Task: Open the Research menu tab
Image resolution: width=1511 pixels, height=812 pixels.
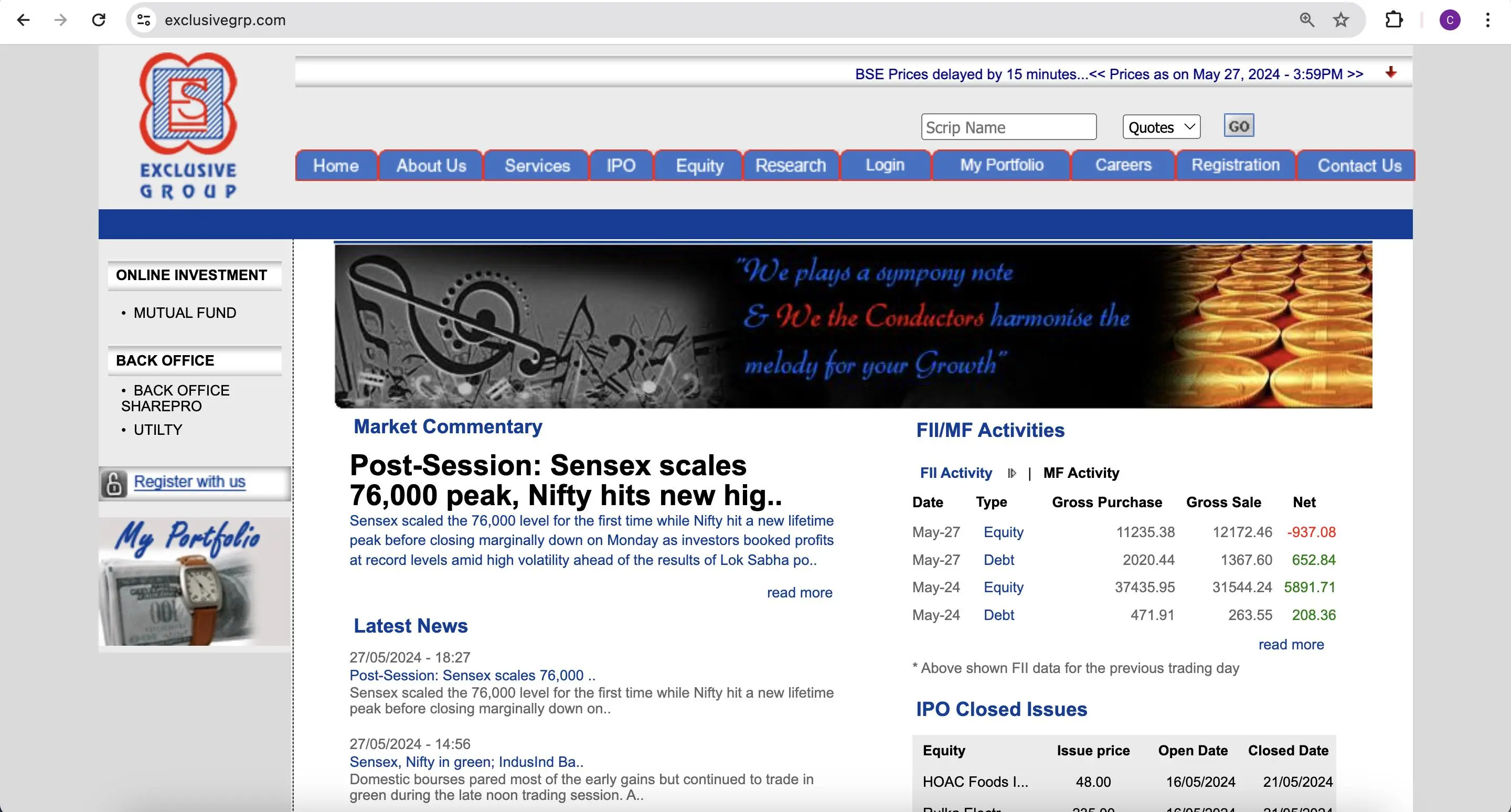Action: point(790,165)
